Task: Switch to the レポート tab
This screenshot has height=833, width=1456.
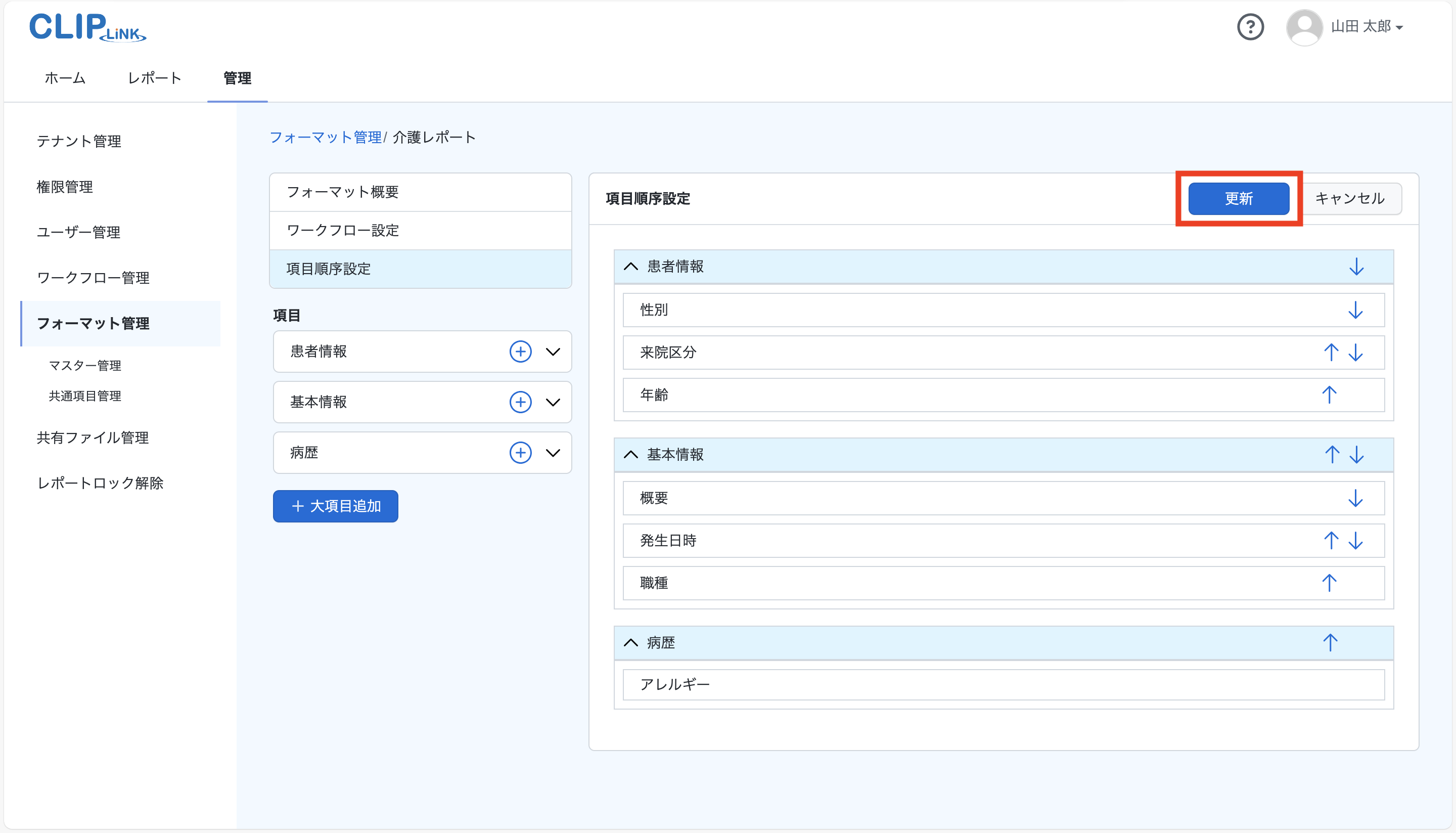Action: tap(154, 78)
